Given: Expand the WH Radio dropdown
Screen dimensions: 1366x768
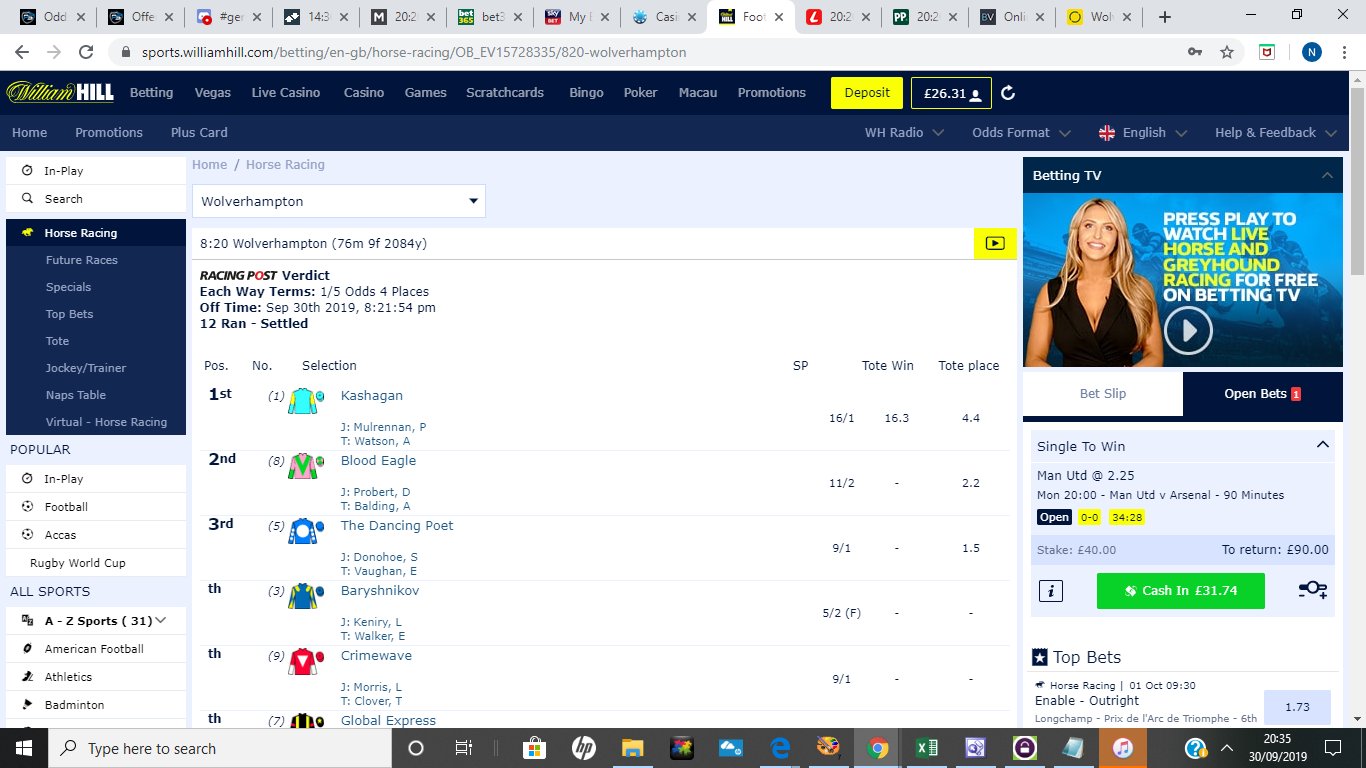Looking at the screenshot, I should click(x=904, y=132).
